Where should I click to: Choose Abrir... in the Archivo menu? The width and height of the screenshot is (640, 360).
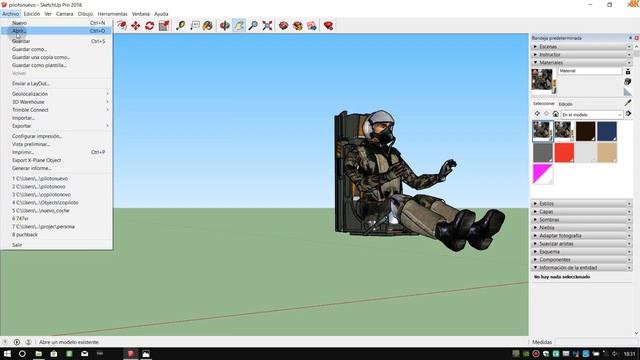click(x=56, y=31)
